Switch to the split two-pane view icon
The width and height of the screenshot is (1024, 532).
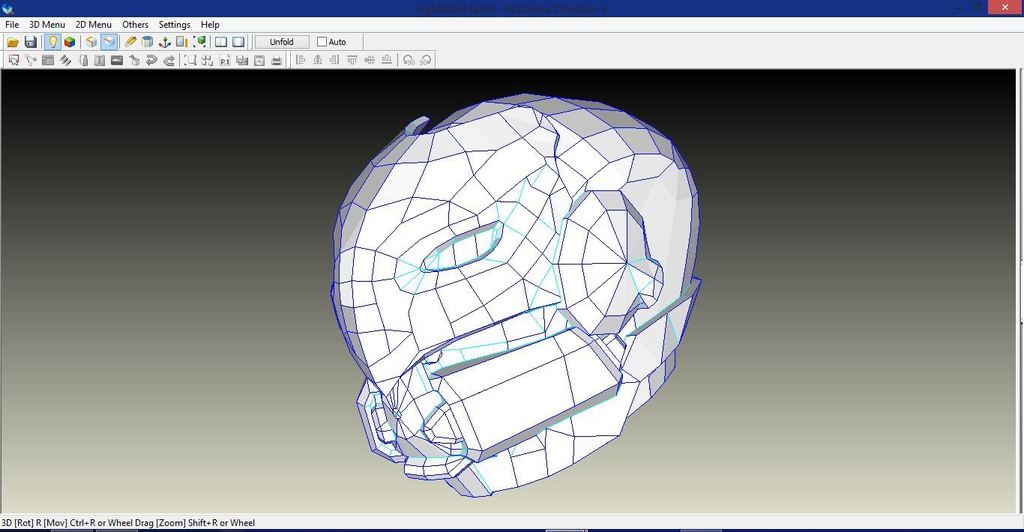[221, 42]
